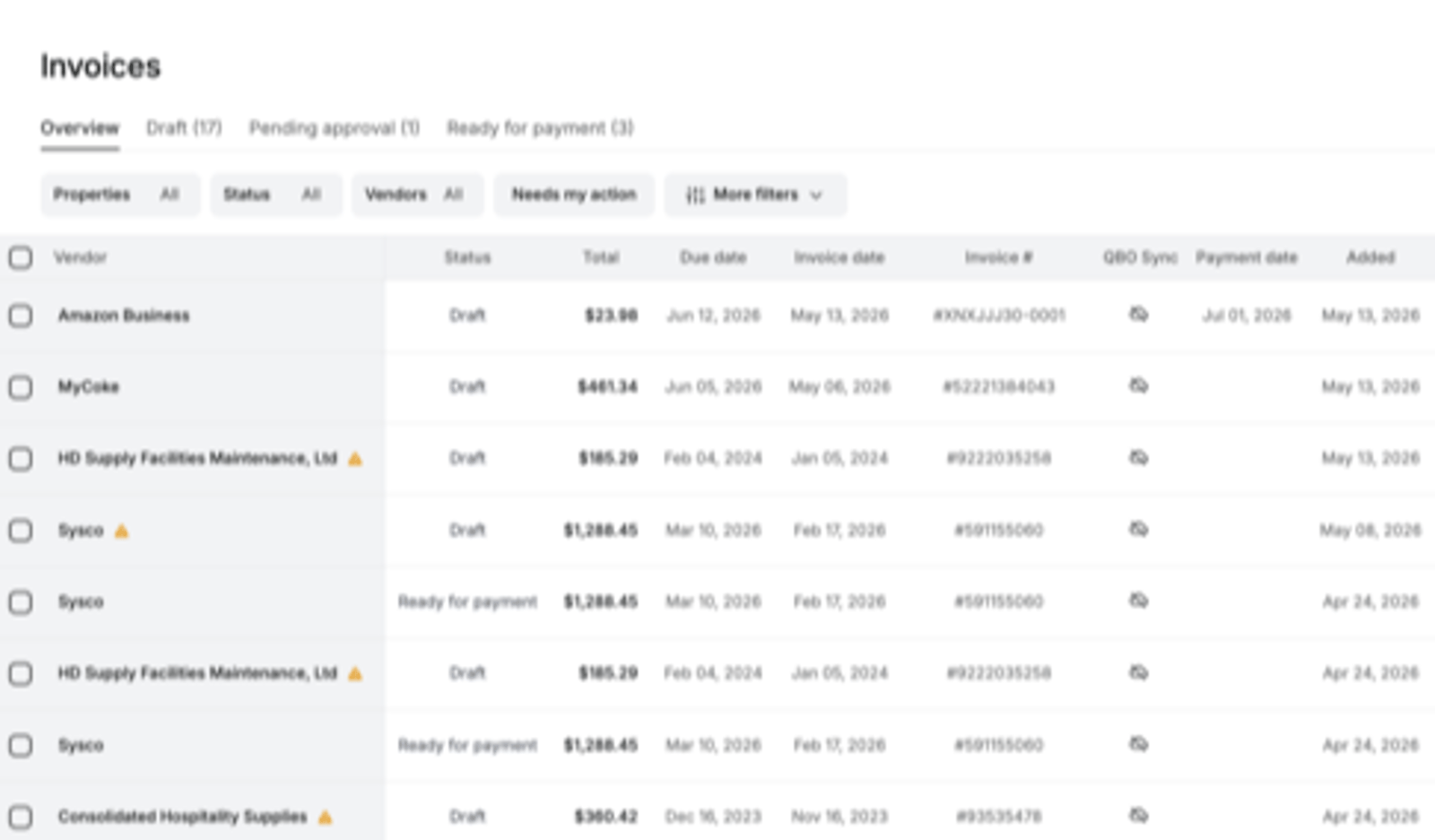This screenshot has height=840, width=1435.
Task: Click the Draft status in MyCoke row
Action: [467, 387]
